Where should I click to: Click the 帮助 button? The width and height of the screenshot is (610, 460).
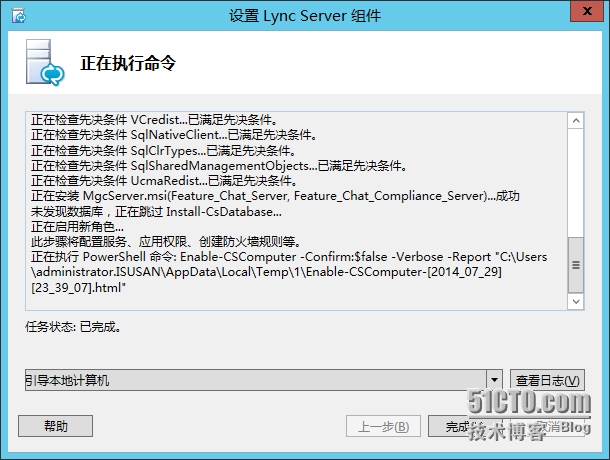(55, 426)
